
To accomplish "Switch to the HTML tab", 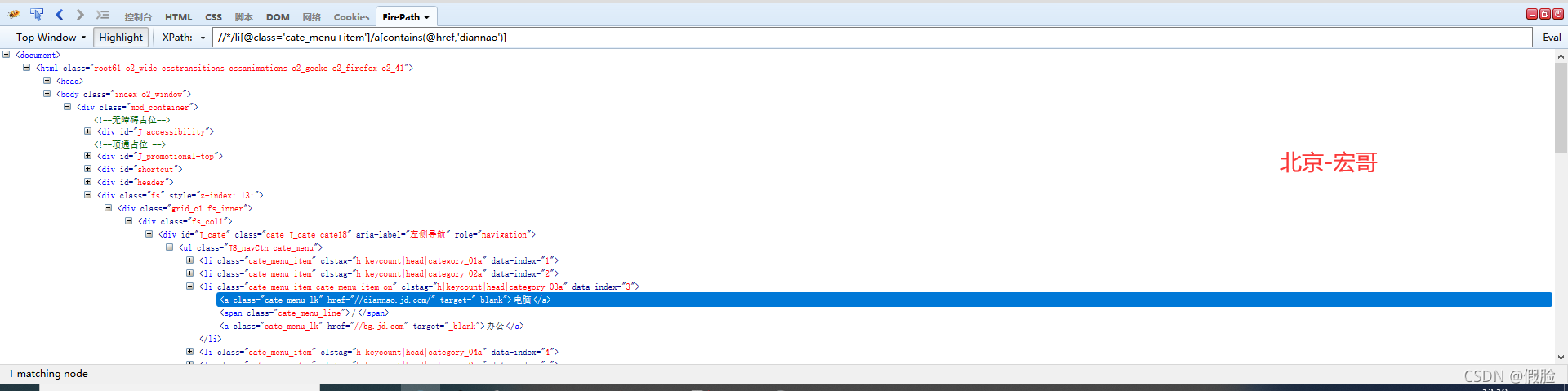I will tap(178, 16).
